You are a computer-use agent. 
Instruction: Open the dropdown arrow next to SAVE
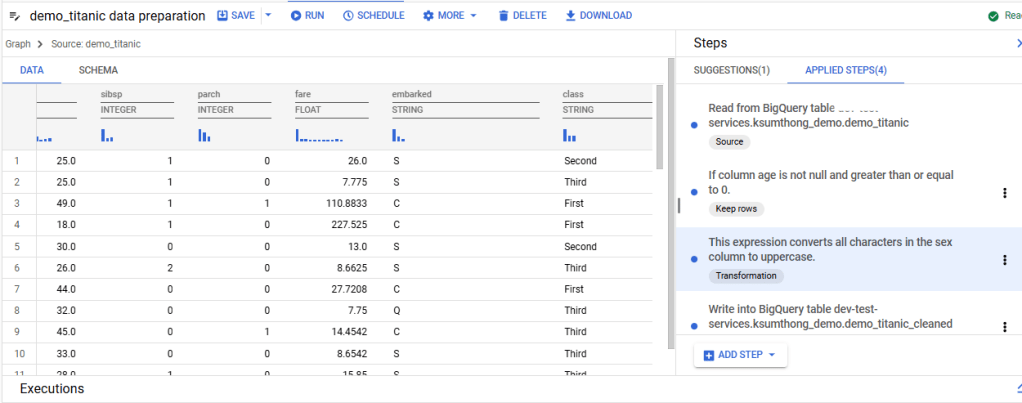point(268,16)
